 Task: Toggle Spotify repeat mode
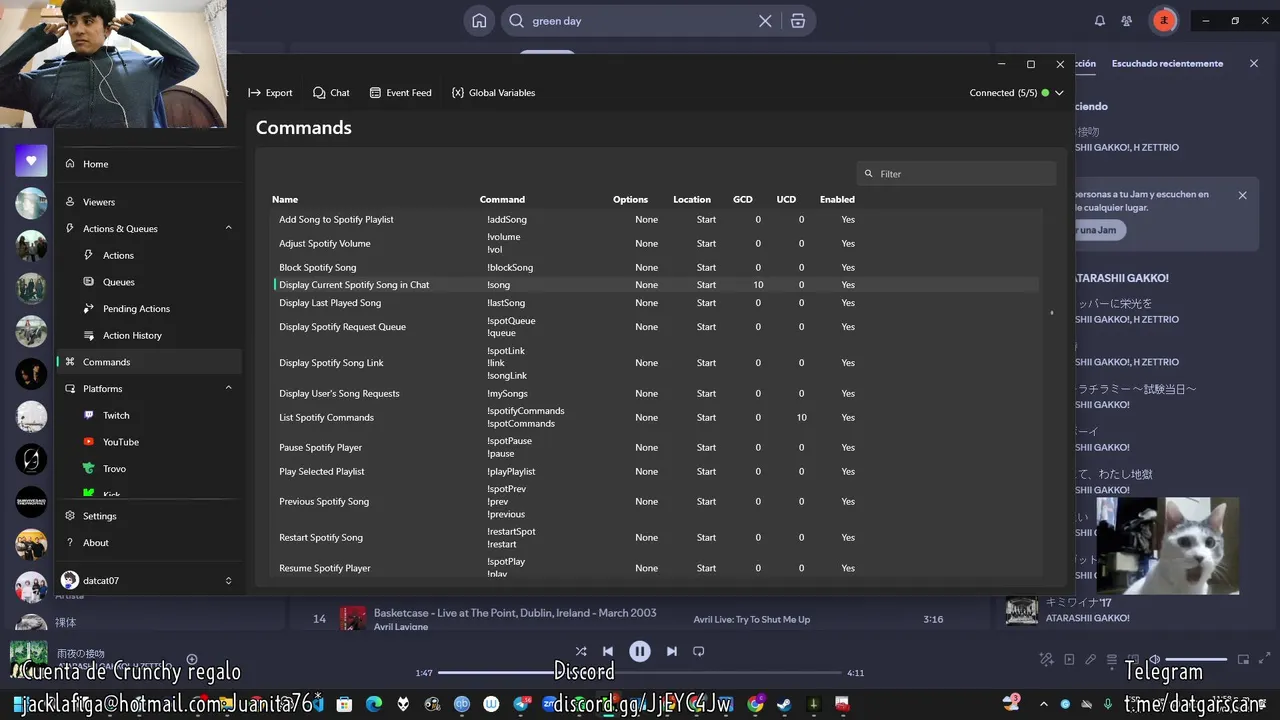point(699,651)
